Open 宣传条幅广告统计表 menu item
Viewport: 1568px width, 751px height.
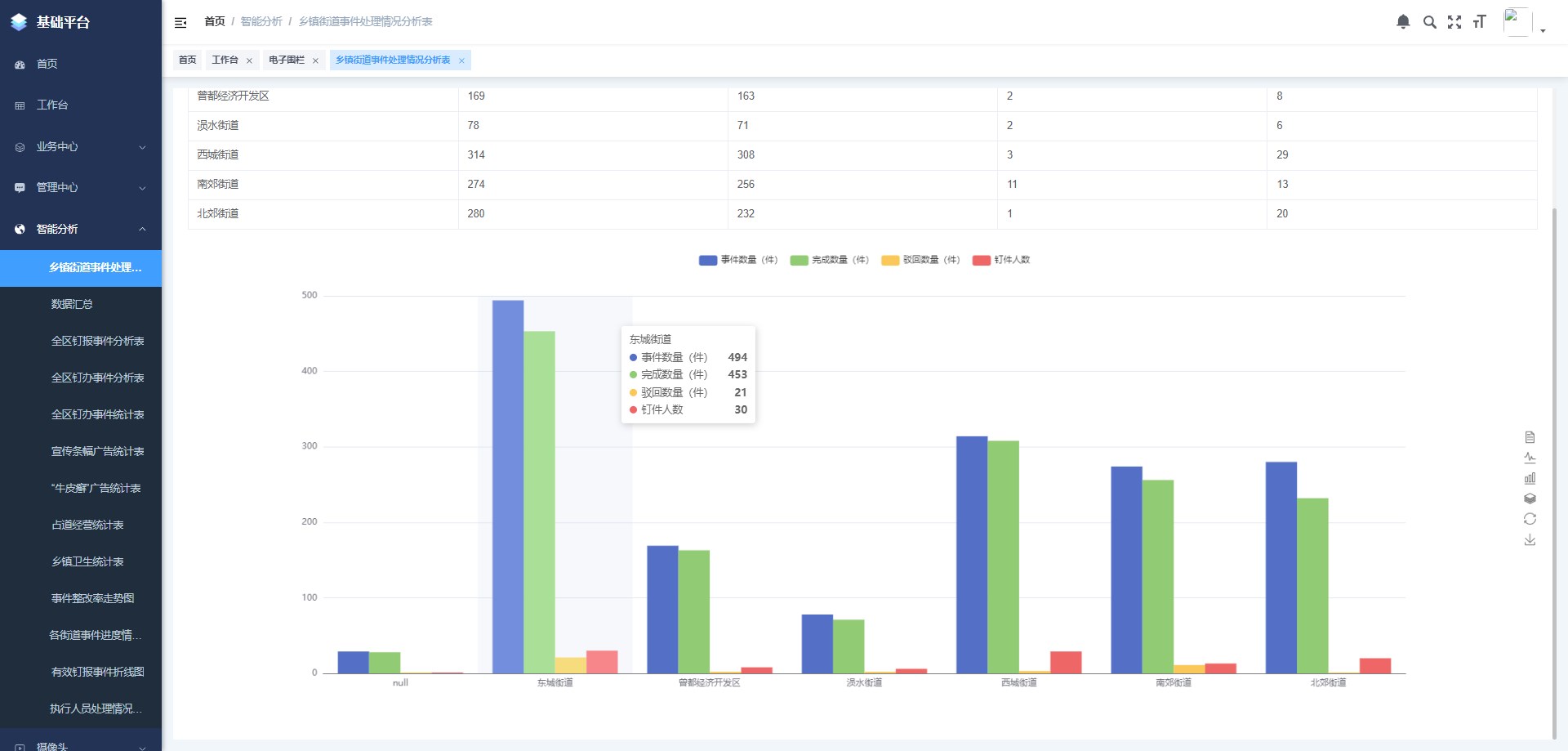[x=81, y=451]
